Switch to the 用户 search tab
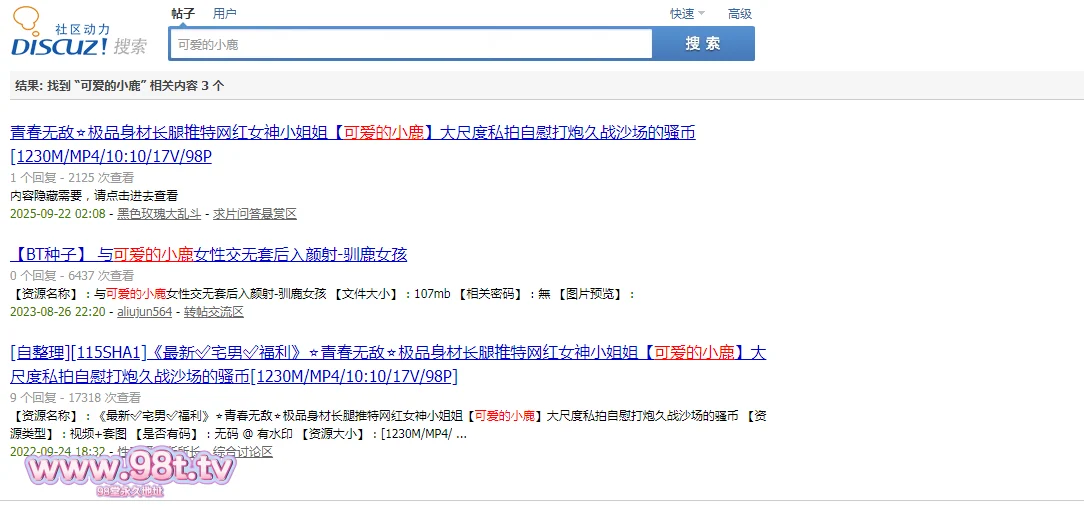Image resolution: width=1084 pixels, height=506 pixels. 225,14
